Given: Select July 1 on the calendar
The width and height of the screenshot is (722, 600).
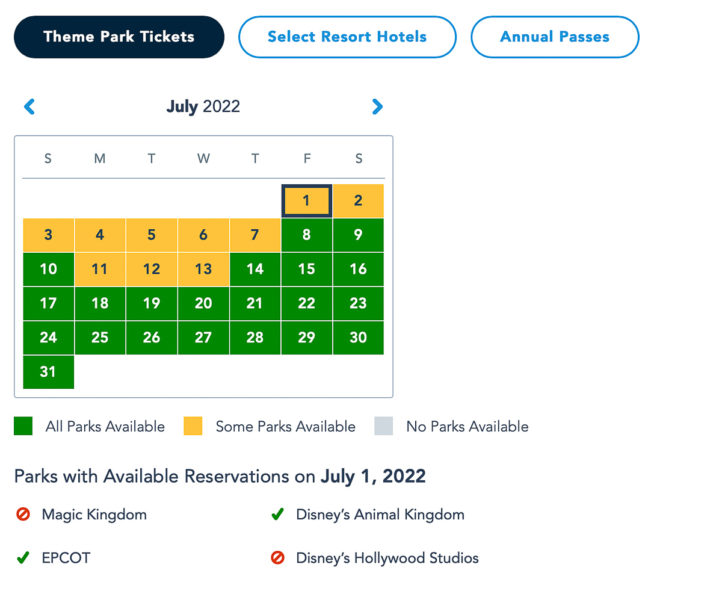Looking at the screenshot, I should click(x=307, y=201).
